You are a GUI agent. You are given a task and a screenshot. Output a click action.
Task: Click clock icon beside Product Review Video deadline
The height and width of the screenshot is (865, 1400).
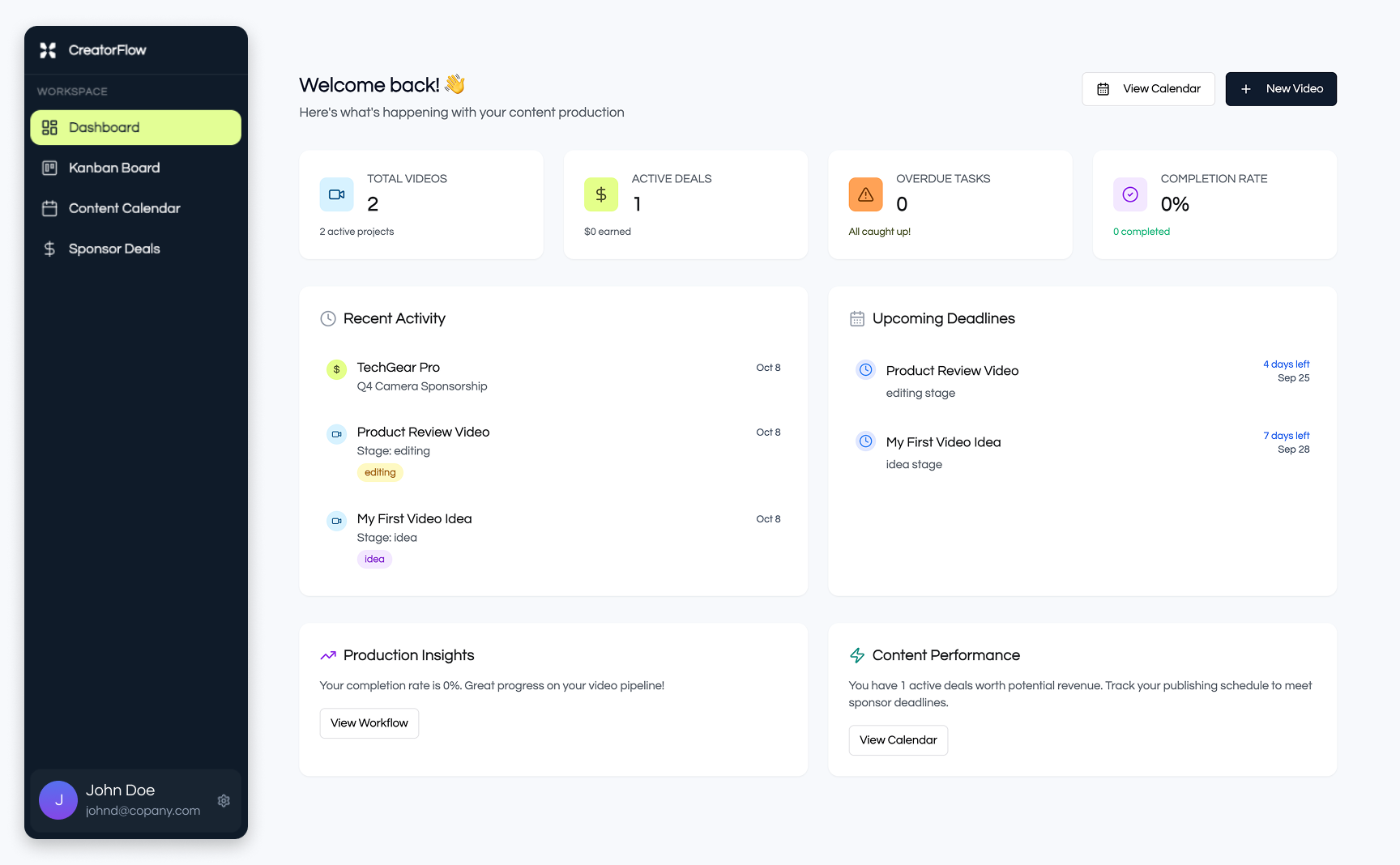click(866, 370)
